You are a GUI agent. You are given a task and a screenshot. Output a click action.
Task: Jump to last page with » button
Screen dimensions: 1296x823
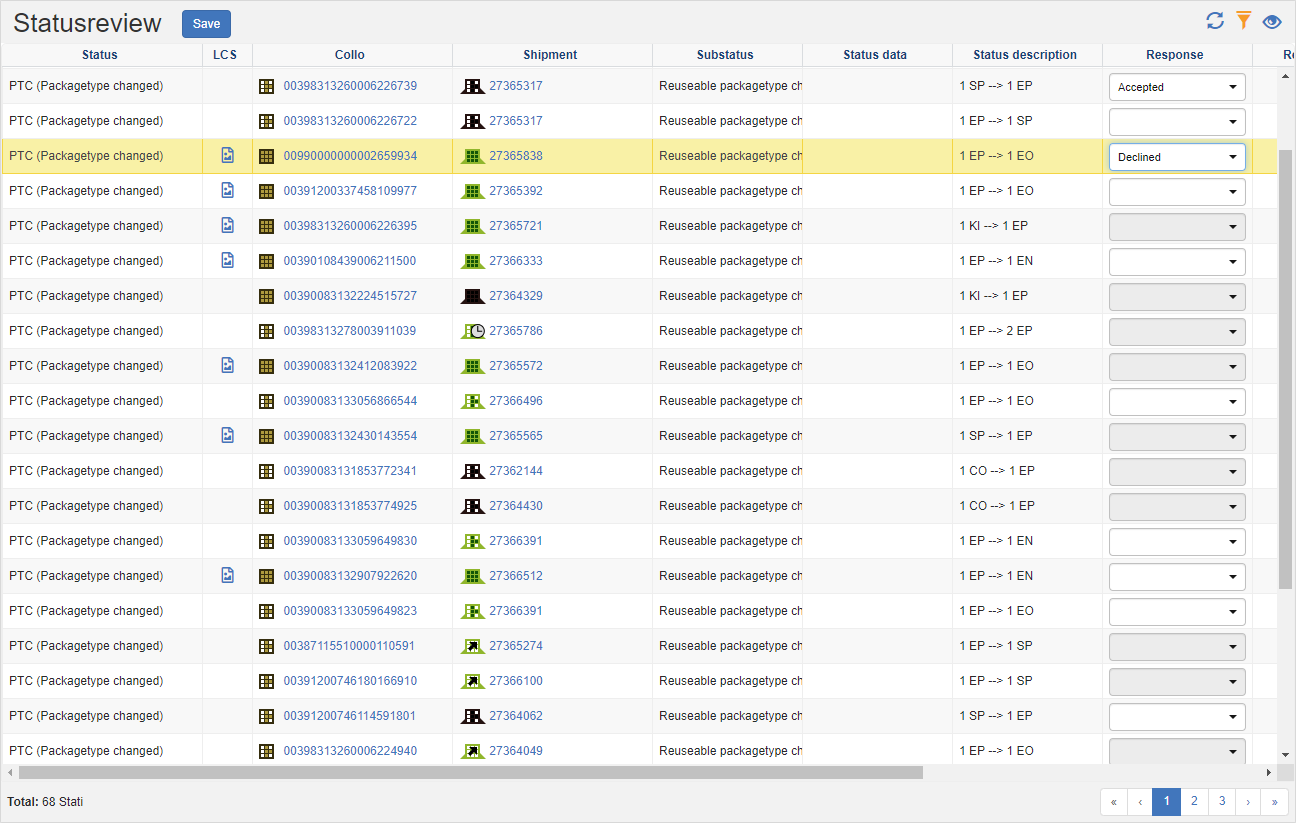point(1274,801)
